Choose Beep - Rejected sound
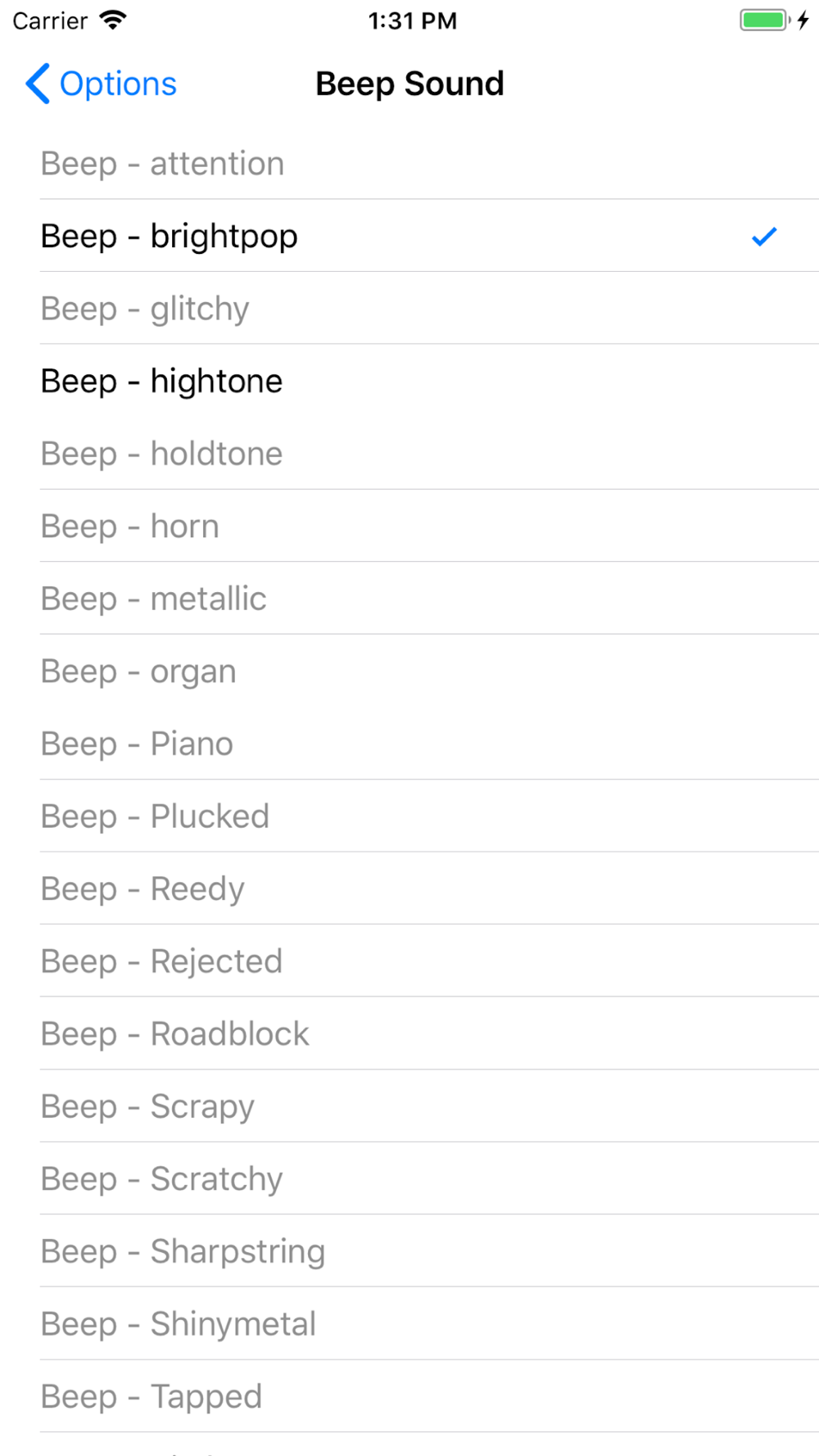This screenshot has width=819, height=1456. coord(409,961)
